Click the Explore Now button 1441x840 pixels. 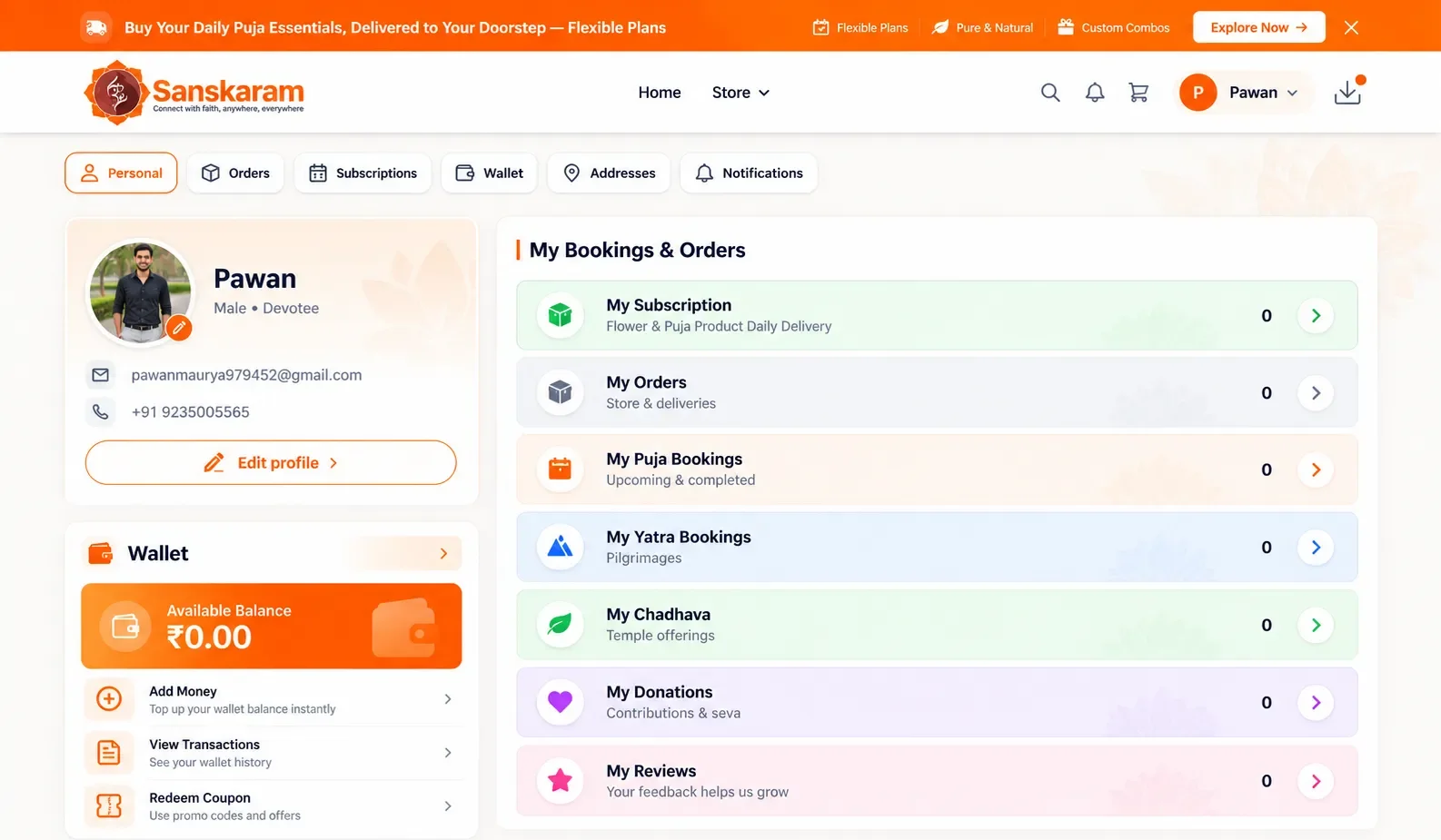coord(1258,27)
